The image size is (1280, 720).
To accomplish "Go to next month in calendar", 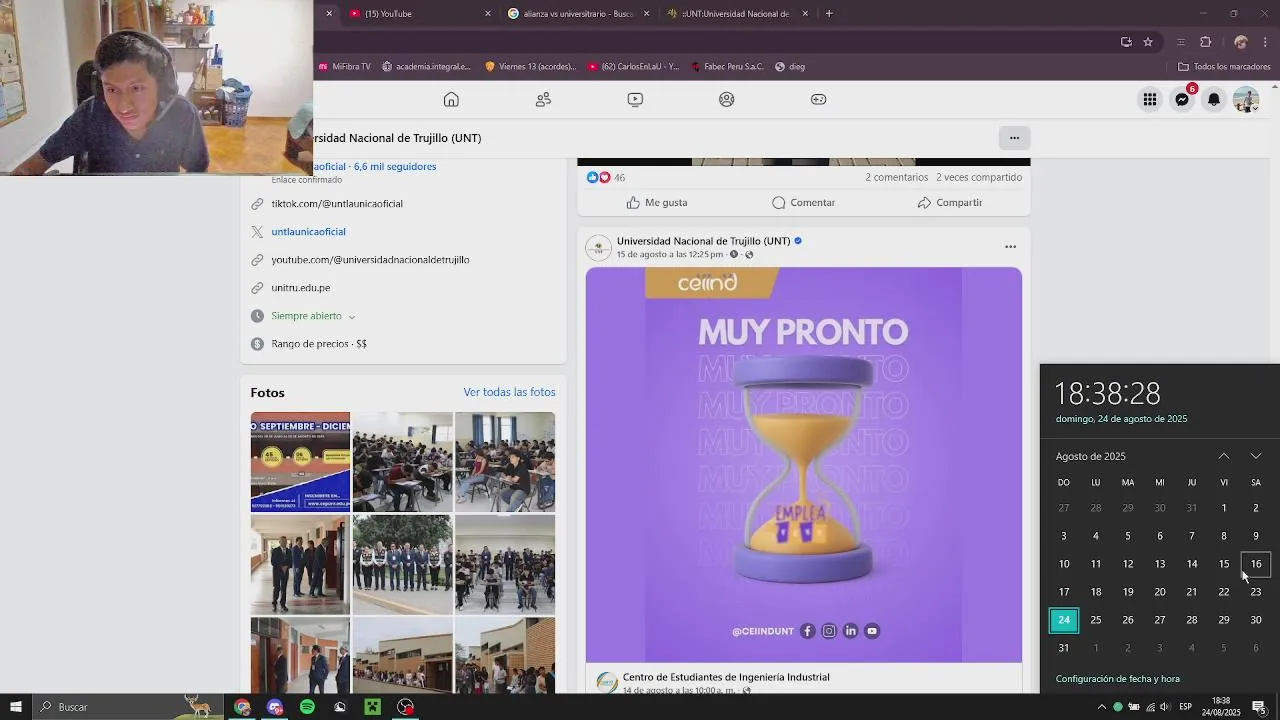I will click(1256, 456).
